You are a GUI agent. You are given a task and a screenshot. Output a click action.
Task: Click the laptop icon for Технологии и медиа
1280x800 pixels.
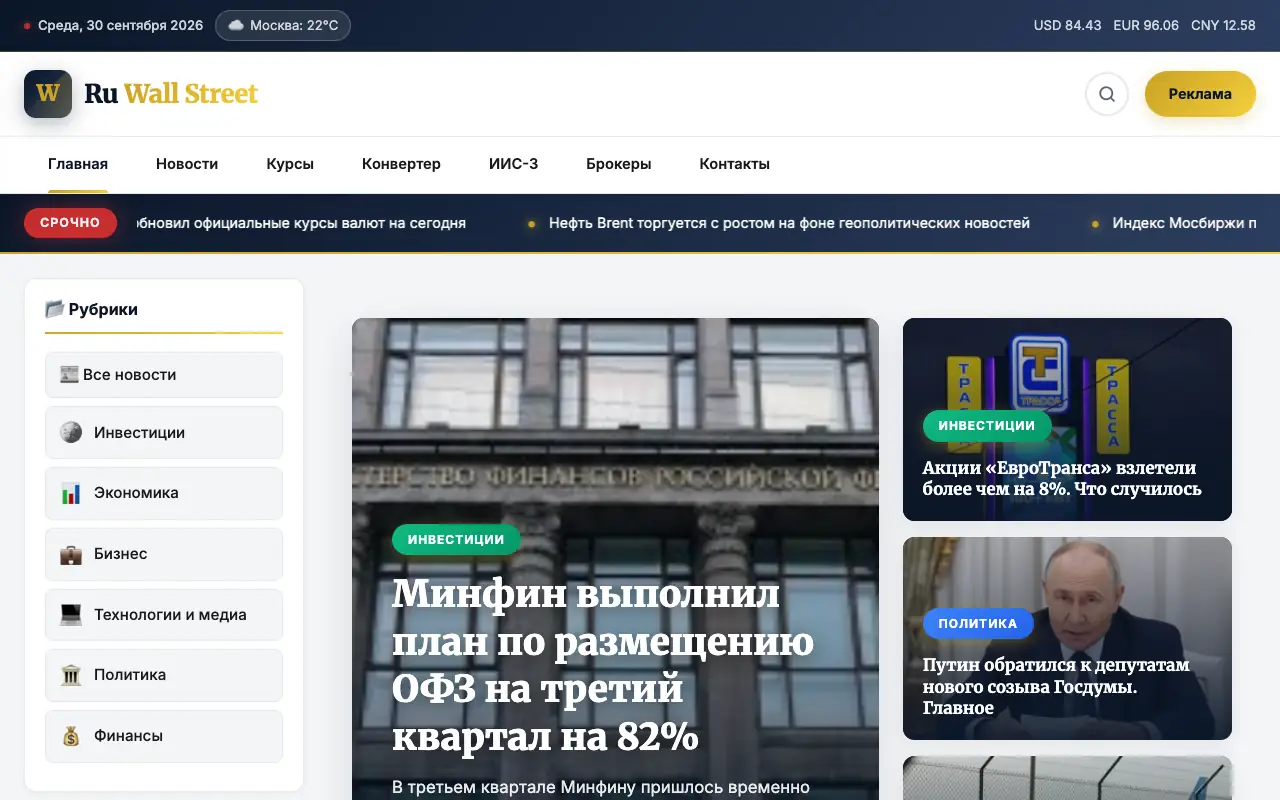71,615
